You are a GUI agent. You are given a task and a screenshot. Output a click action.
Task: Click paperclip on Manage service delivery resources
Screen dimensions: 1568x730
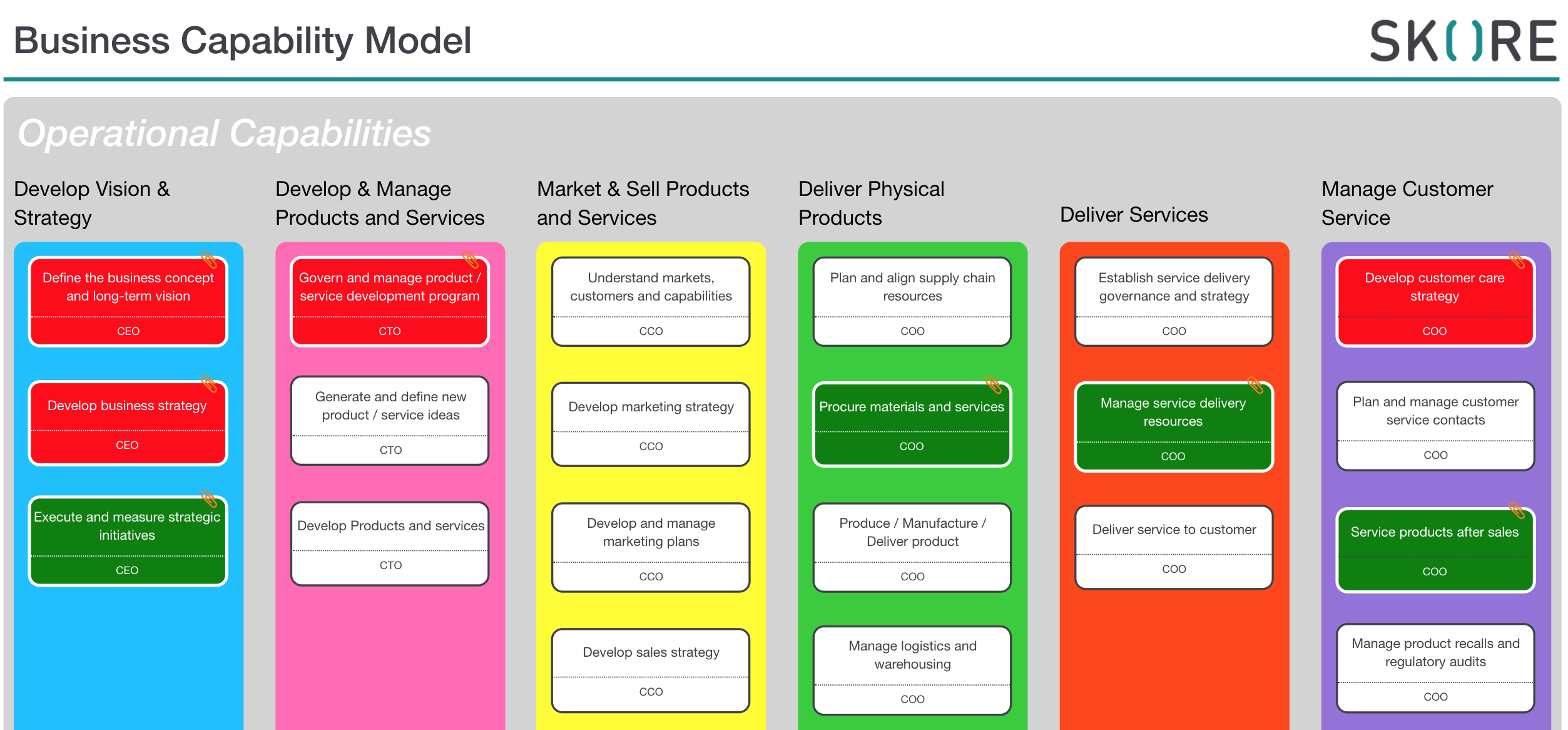(x=1255, y=385)
